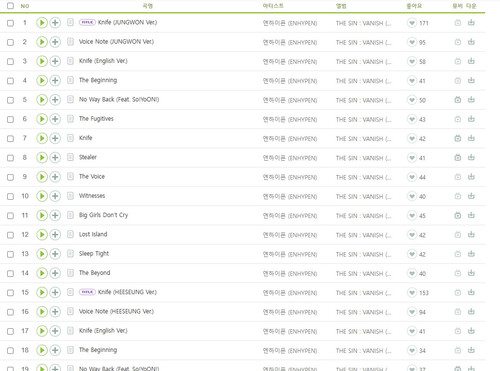Screen dimensions: 500x371
Task: Add Sleep Tight to playlist
Action: (55, 254)
